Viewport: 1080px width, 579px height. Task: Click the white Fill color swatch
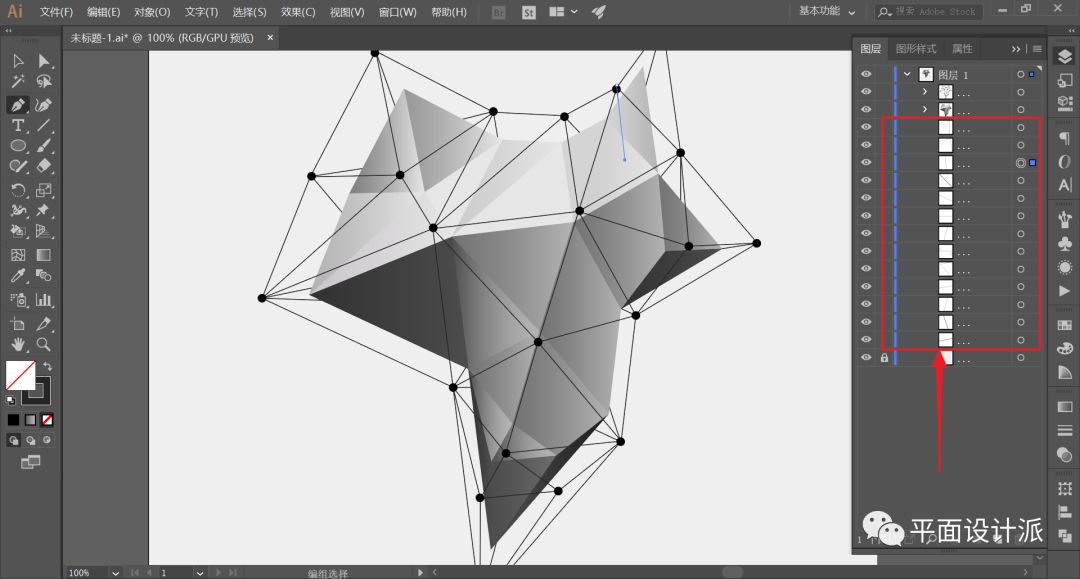tap(20, 375)
